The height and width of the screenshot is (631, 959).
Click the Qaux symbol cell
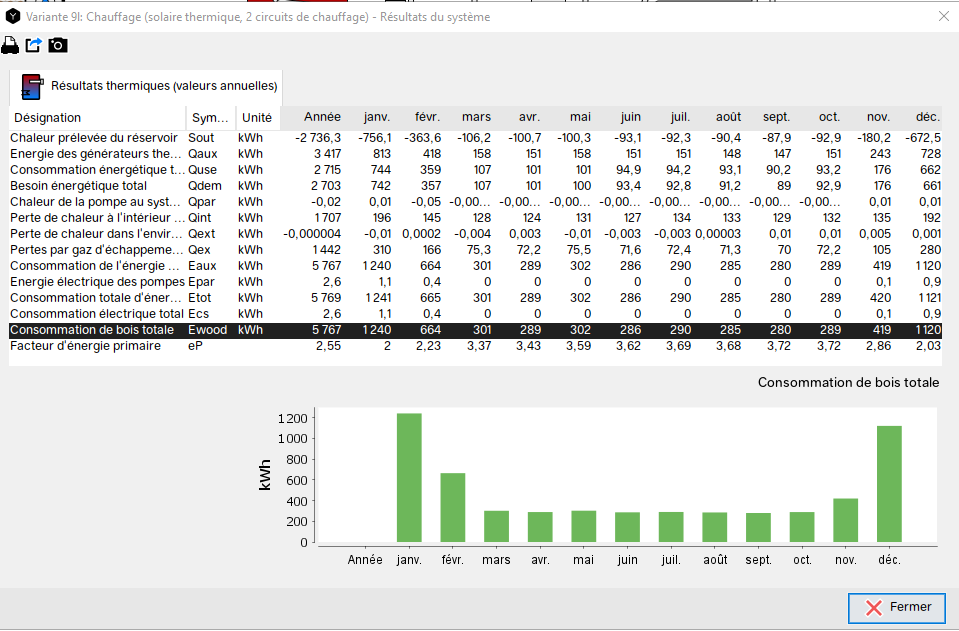coord(203,154)
